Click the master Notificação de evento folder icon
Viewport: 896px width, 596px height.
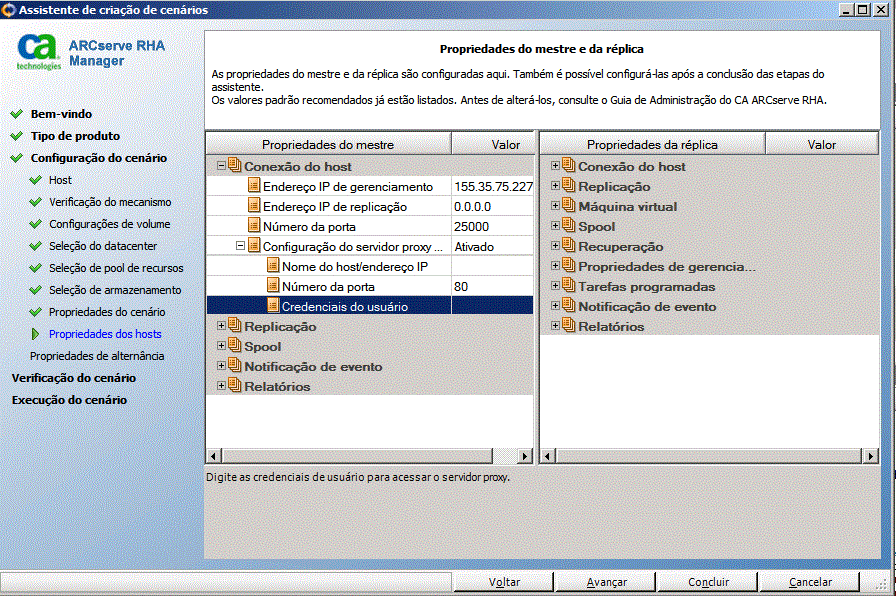(x=235, y=365)
